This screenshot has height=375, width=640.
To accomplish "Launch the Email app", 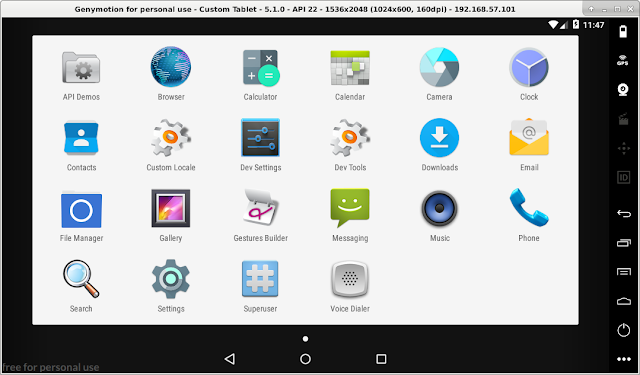I will coord(529,146).
